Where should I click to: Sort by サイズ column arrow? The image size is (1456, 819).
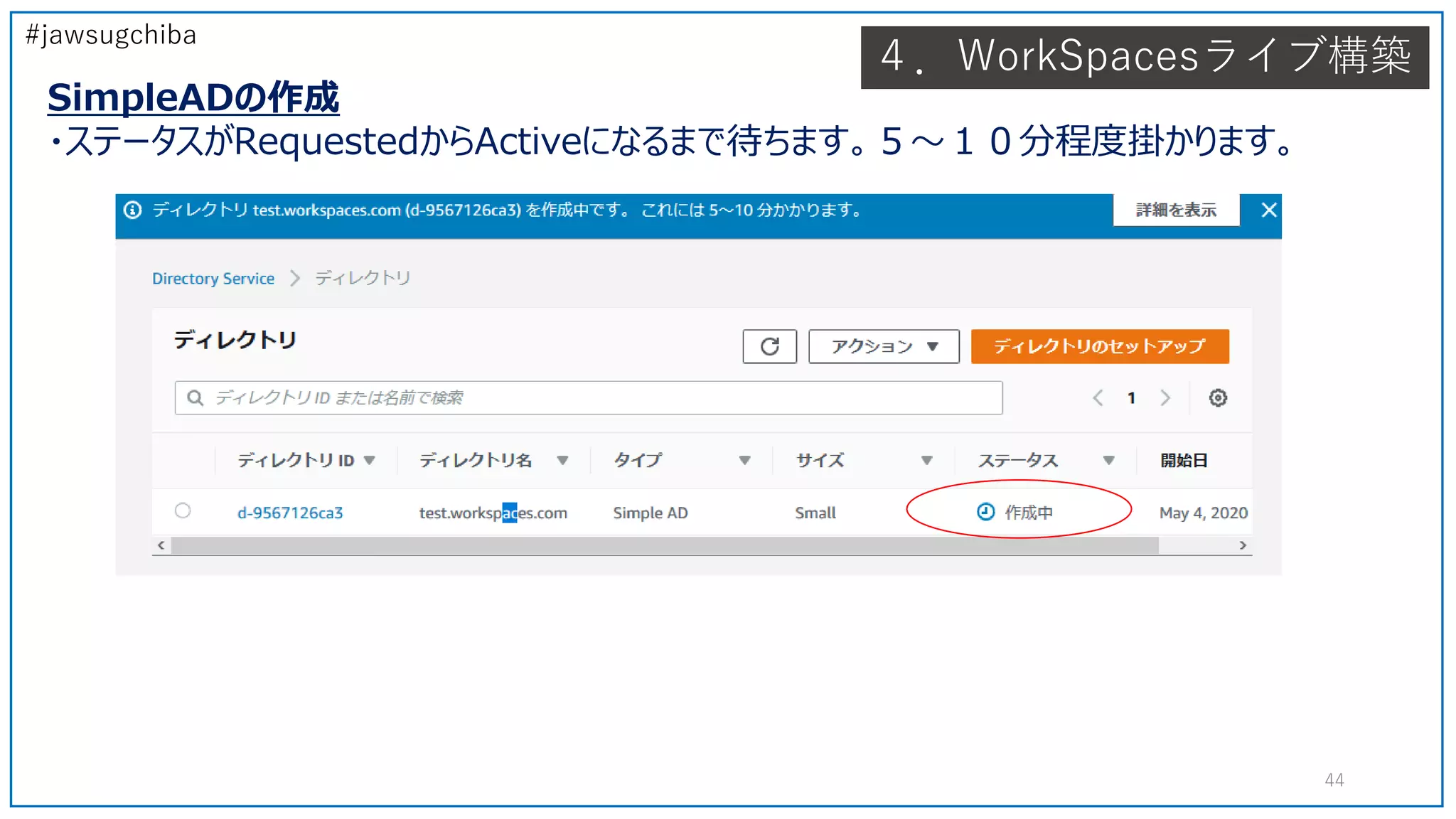tap(926, 460)
